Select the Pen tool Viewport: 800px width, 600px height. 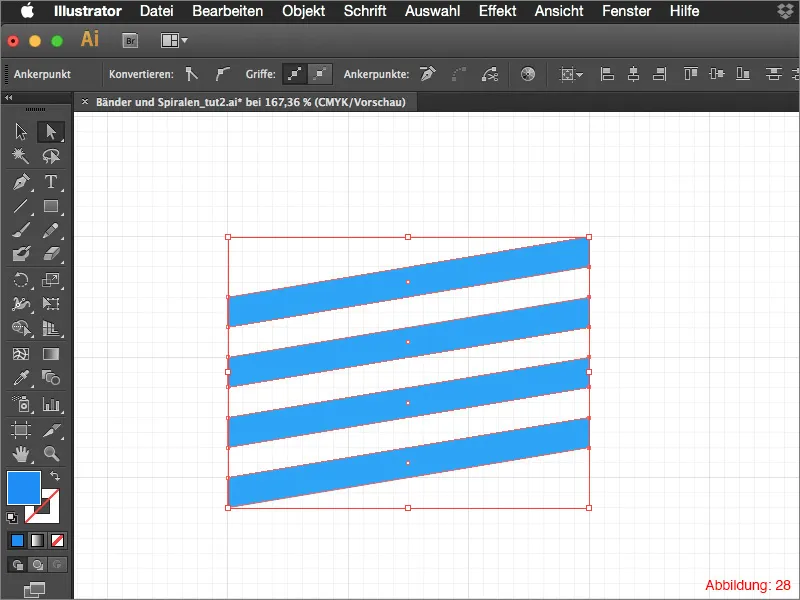[x=21, y=182]
